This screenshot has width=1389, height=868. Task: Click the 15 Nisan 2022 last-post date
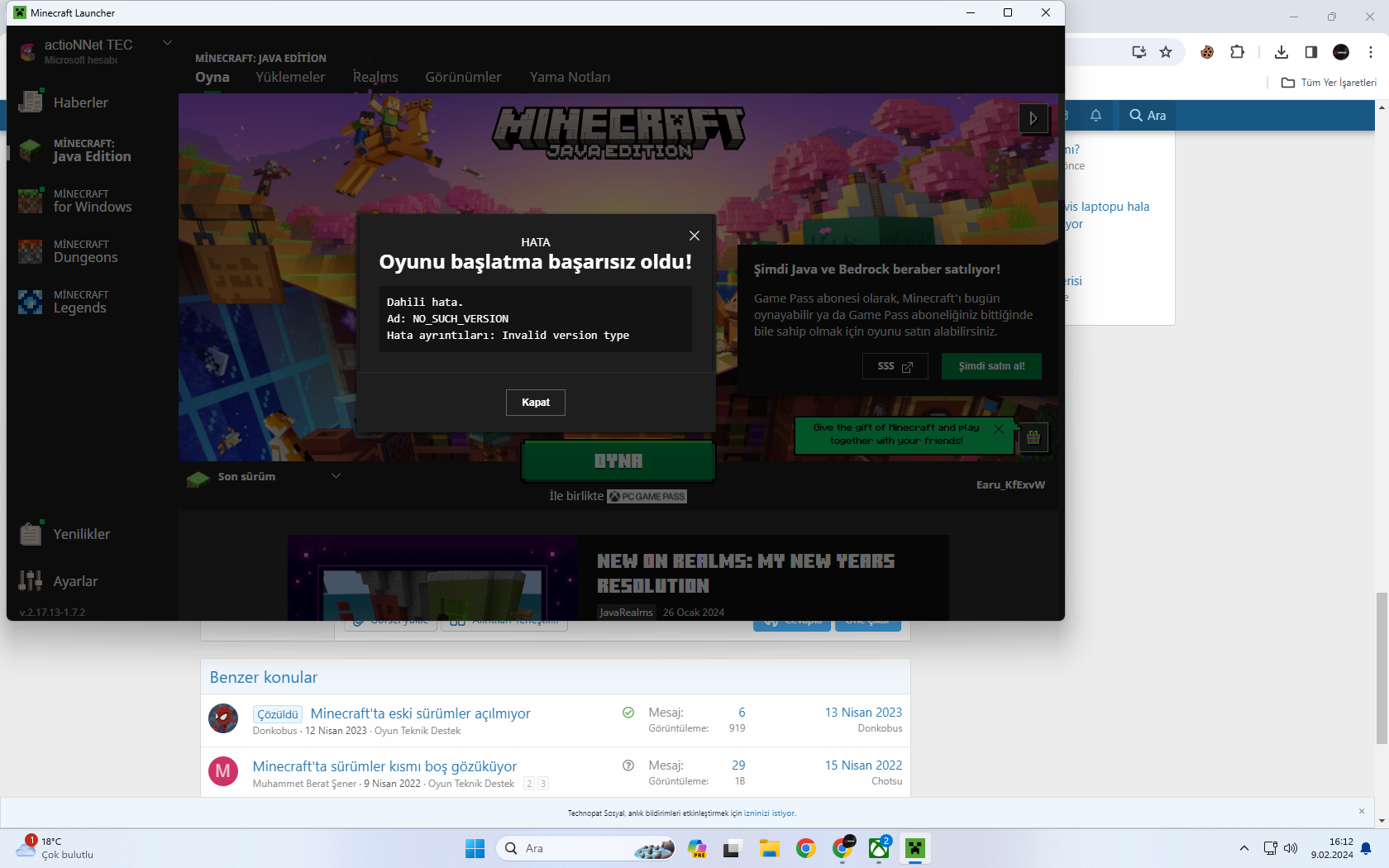pyautogui.click(x=863, y=765)
